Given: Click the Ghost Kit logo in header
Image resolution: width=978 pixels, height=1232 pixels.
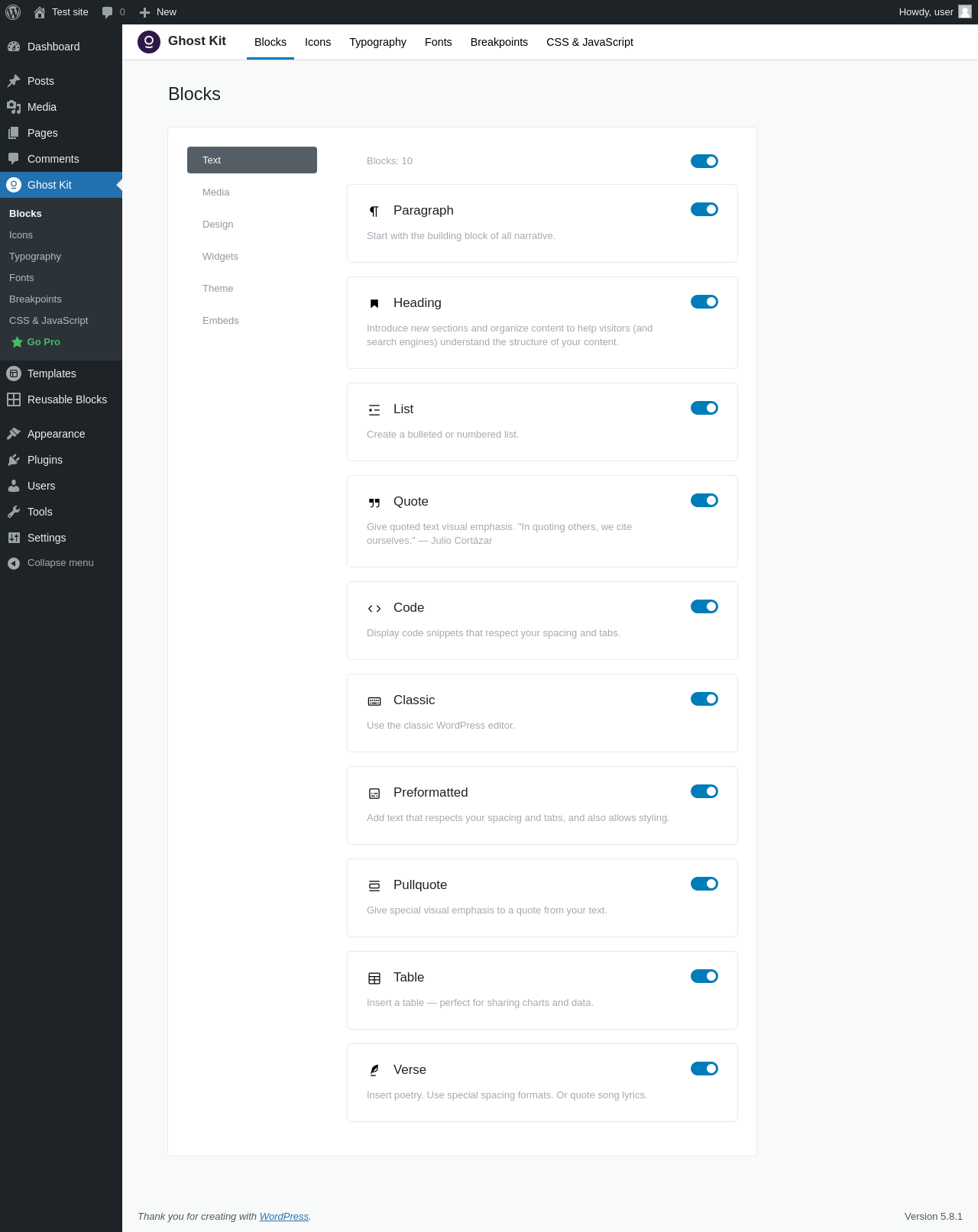Looking at the screenshot, I should coord(149,42).
